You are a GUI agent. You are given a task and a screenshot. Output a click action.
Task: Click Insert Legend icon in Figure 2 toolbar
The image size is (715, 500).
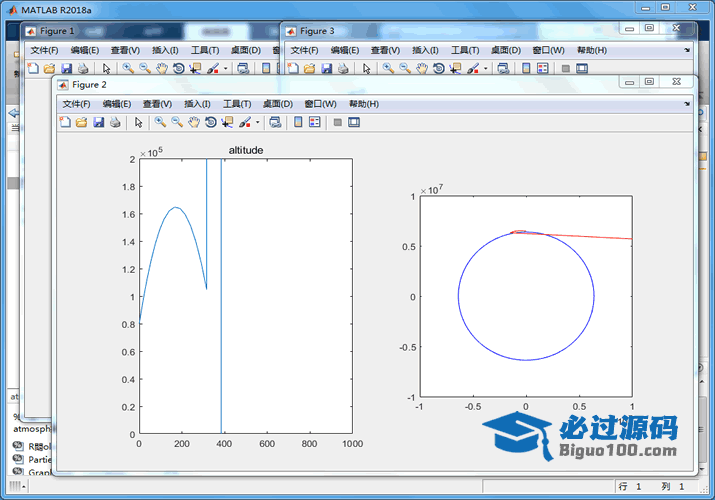point(314,122)
